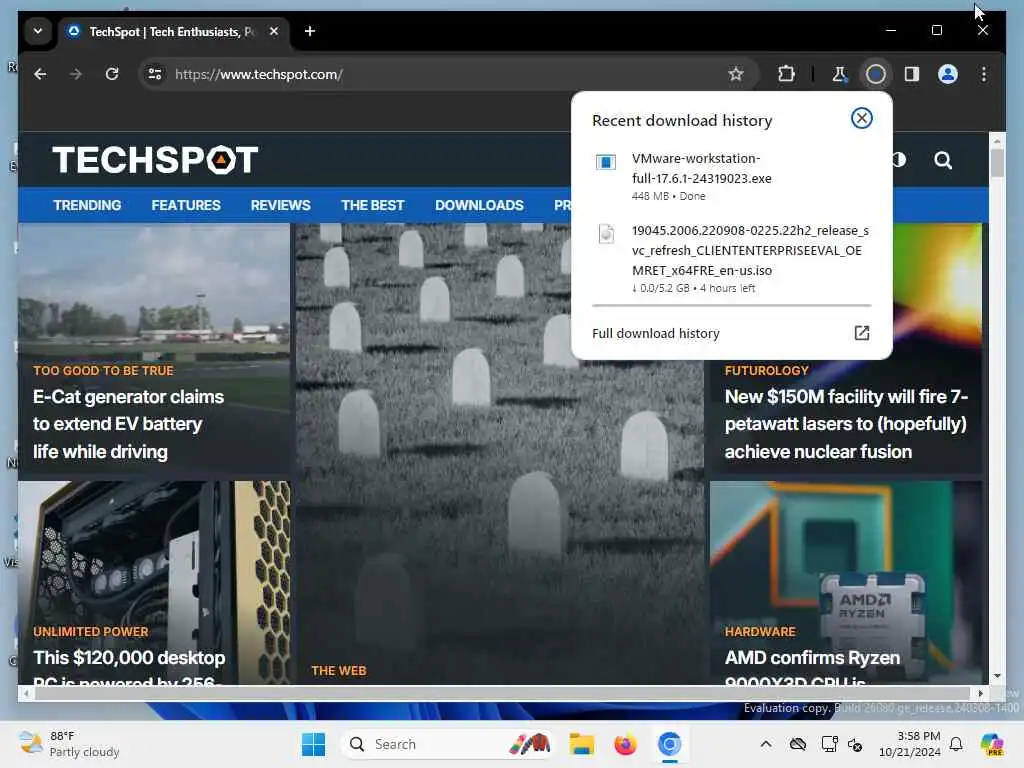This screenshot has width=1024, height=768.
Task: Open the Extensions puzzle icon
Action: 786,74
